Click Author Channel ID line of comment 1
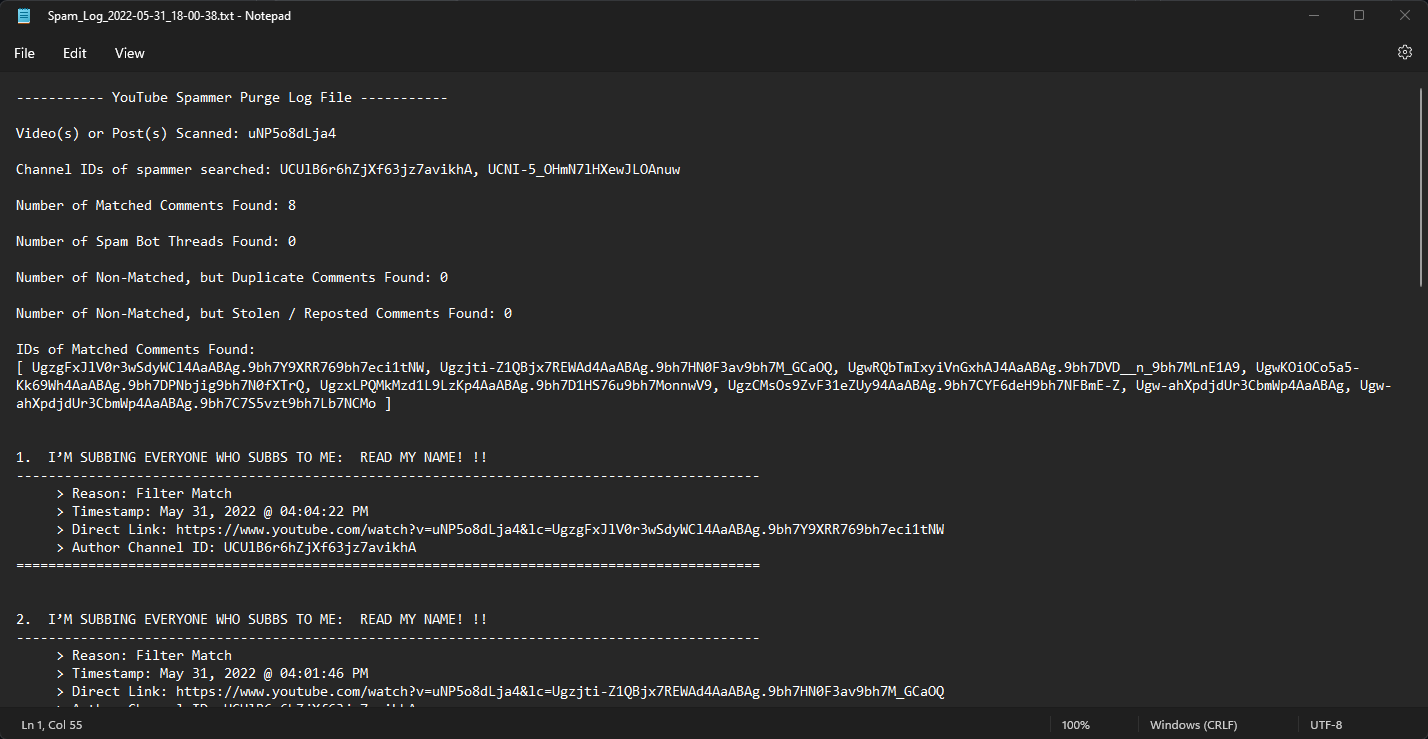This screenshot has height=739, width=1428. [236, 547]
